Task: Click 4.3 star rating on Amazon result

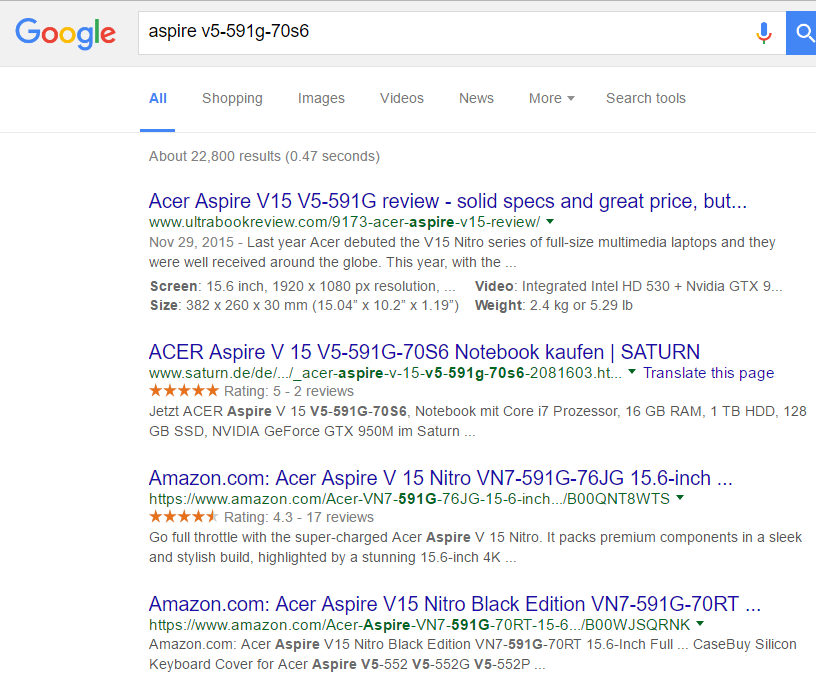Action: [x=184, y=516]
